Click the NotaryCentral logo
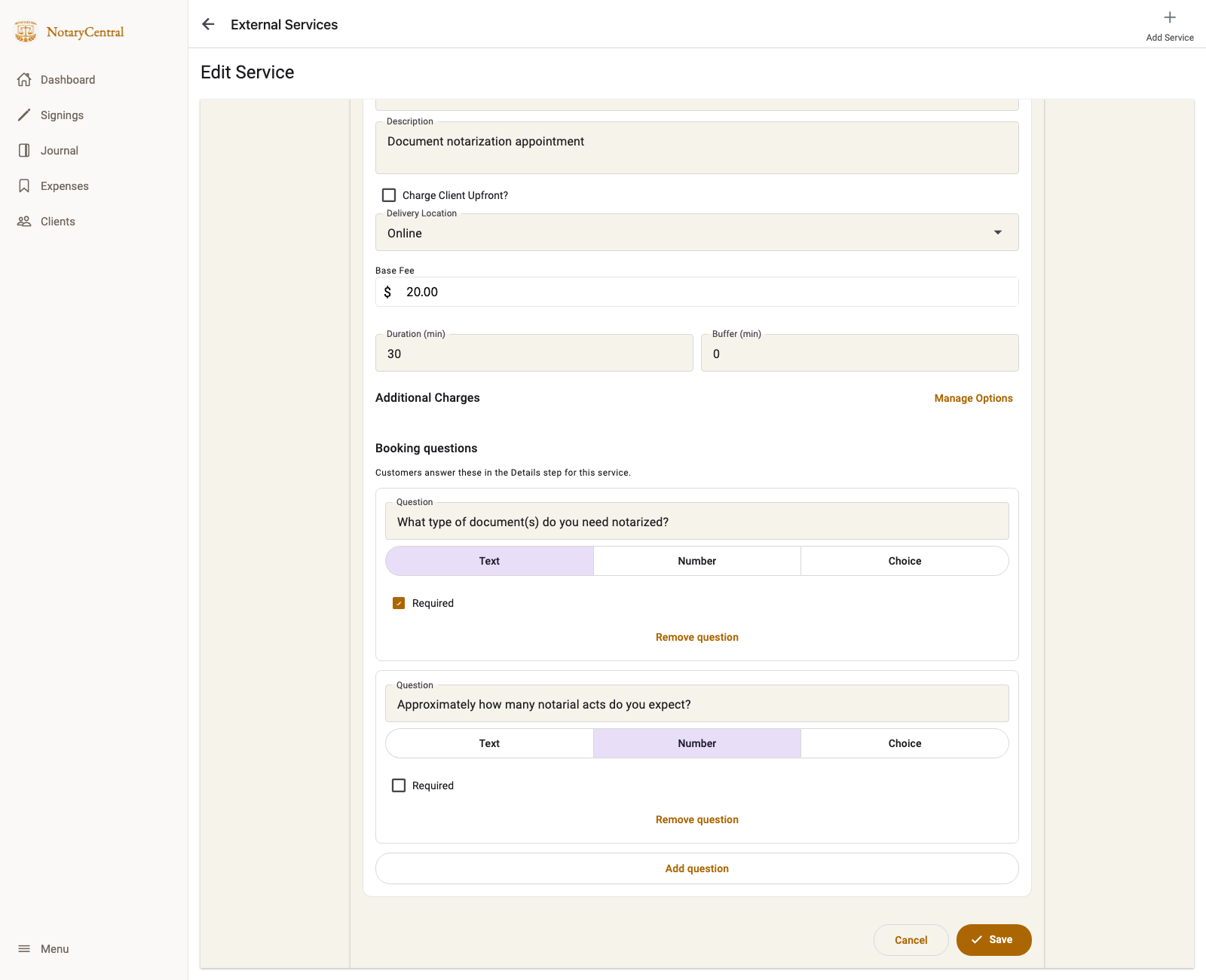1206x980 pixels. pyautogui.click(x=69, y=32)
